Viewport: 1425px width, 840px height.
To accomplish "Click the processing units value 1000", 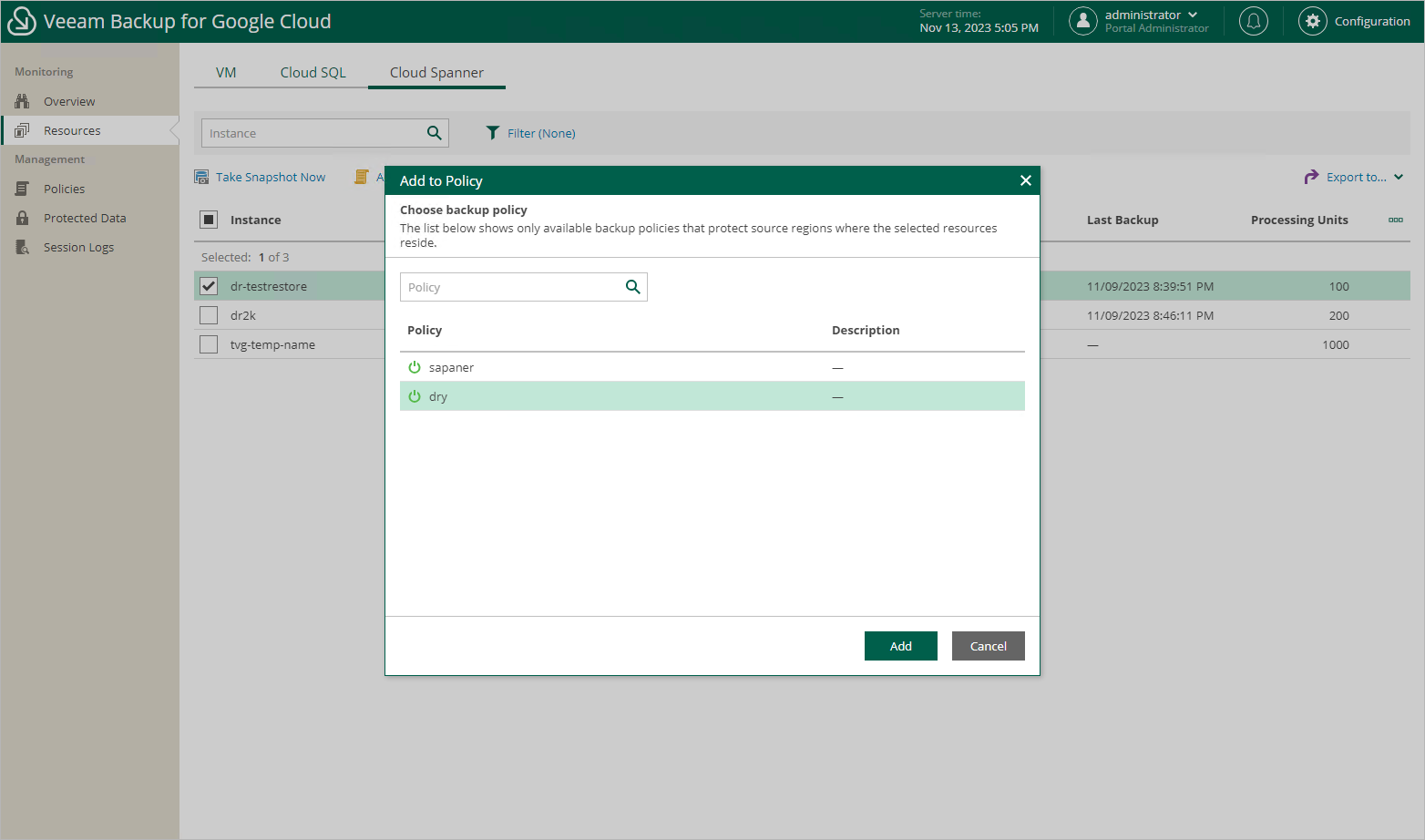I will [1336, 344].
